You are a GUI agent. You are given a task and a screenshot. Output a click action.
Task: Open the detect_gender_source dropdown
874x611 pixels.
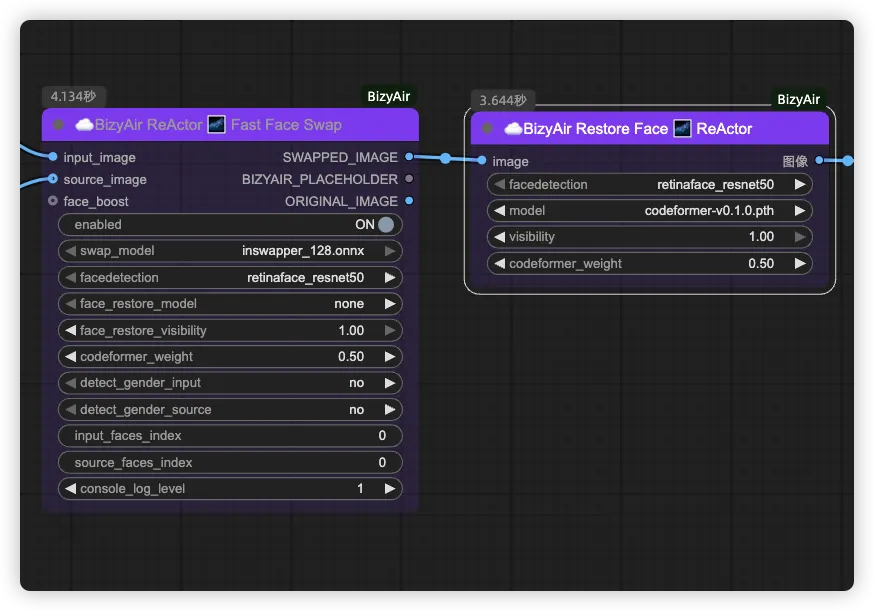(x=230, y=410)
